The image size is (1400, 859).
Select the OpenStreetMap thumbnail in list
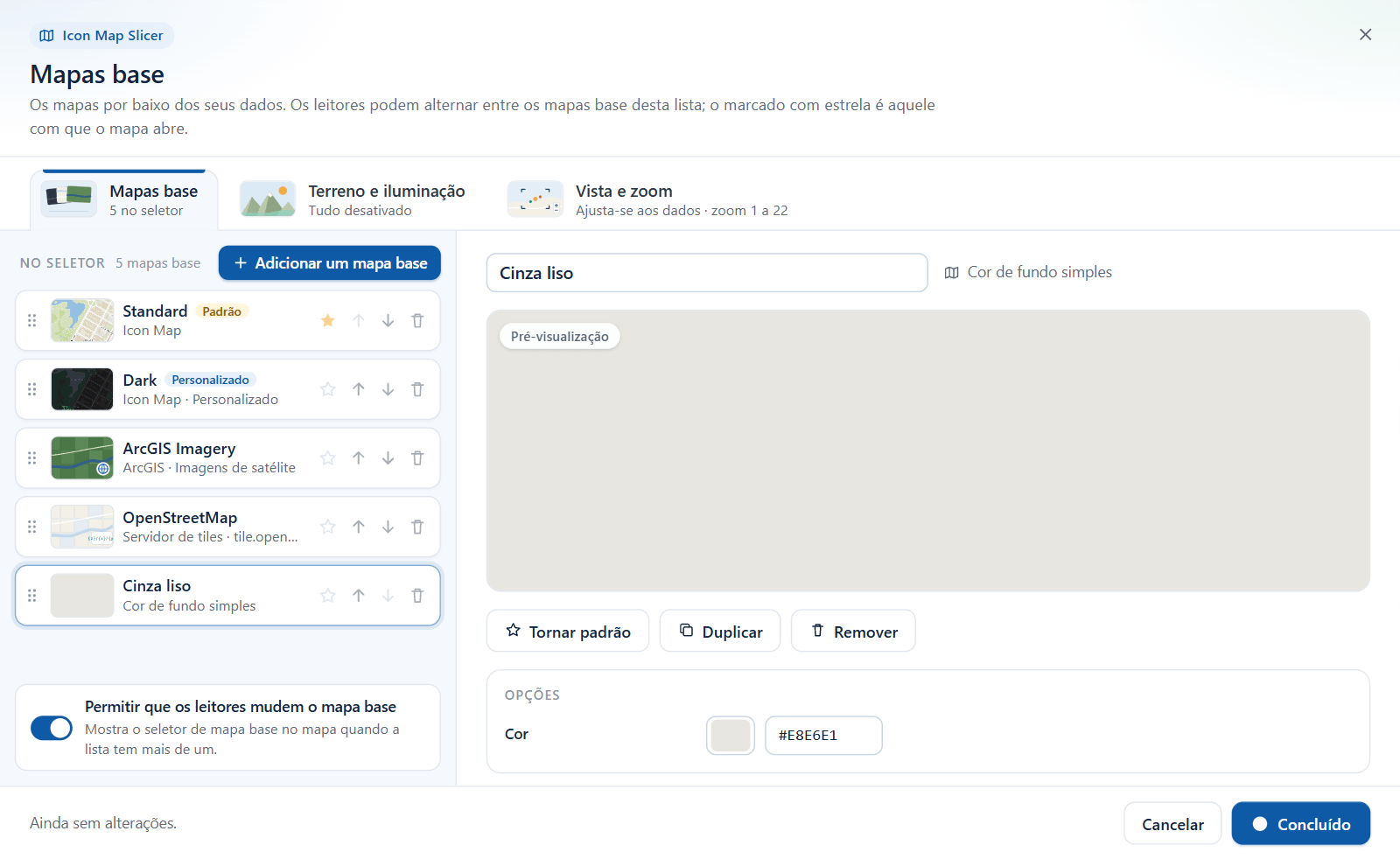coord(82,527)
